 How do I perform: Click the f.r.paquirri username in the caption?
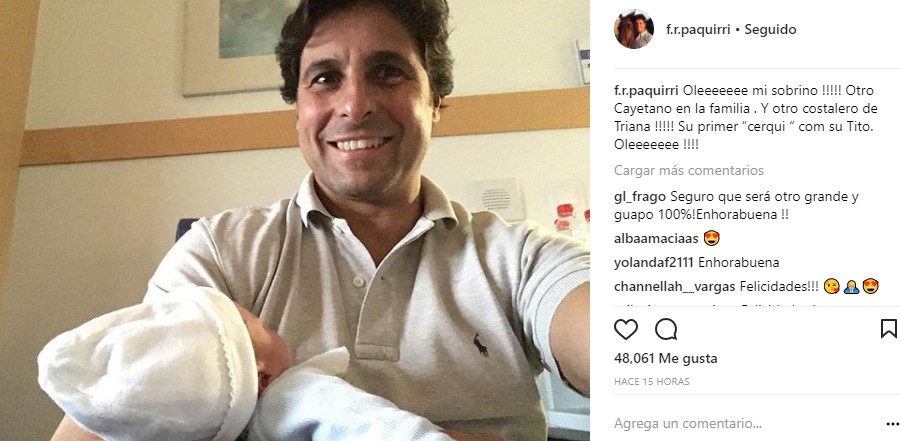tap(646, 91)
